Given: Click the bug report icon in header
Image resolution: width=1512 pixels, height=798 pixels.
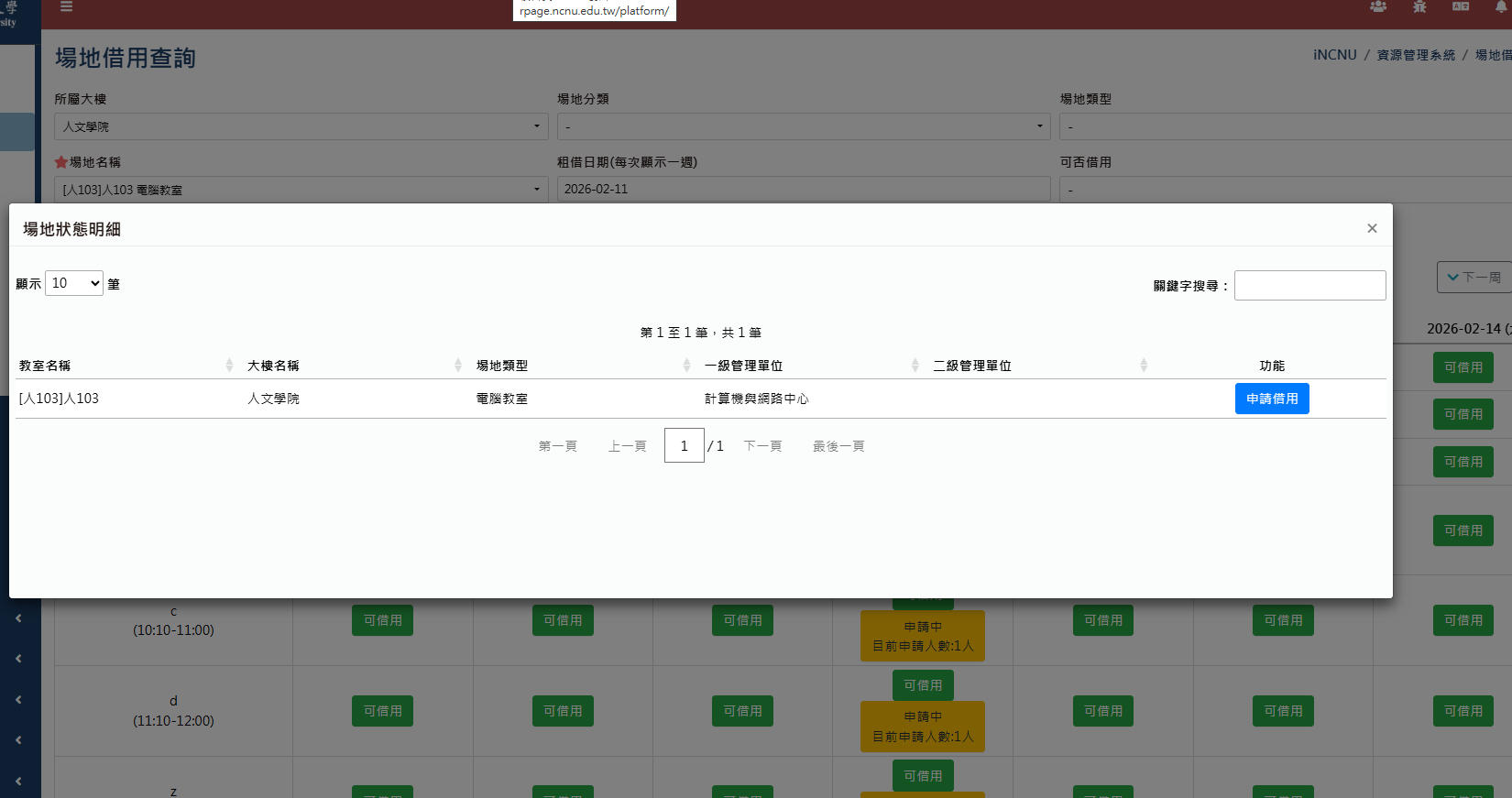Looking at the screenshot, I should click(x=1419, y=6).
